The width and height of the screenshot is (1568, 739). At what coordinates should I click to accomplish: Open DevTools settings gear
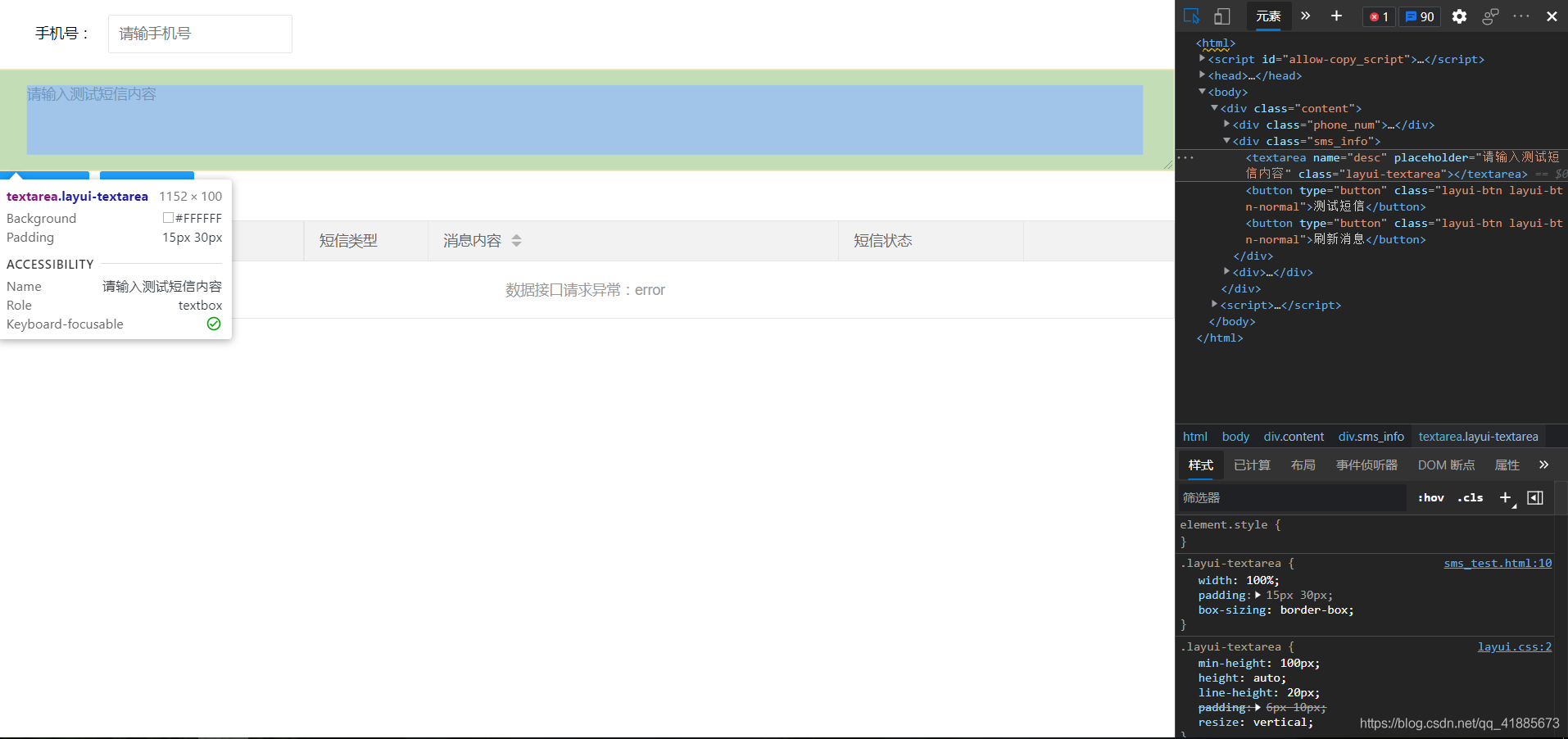tap(1459, 16)
